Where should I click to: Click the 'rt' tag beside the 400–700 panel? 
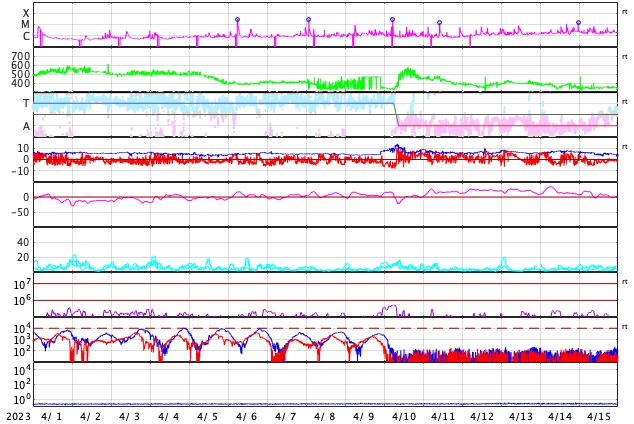click(x=624, y=57)
